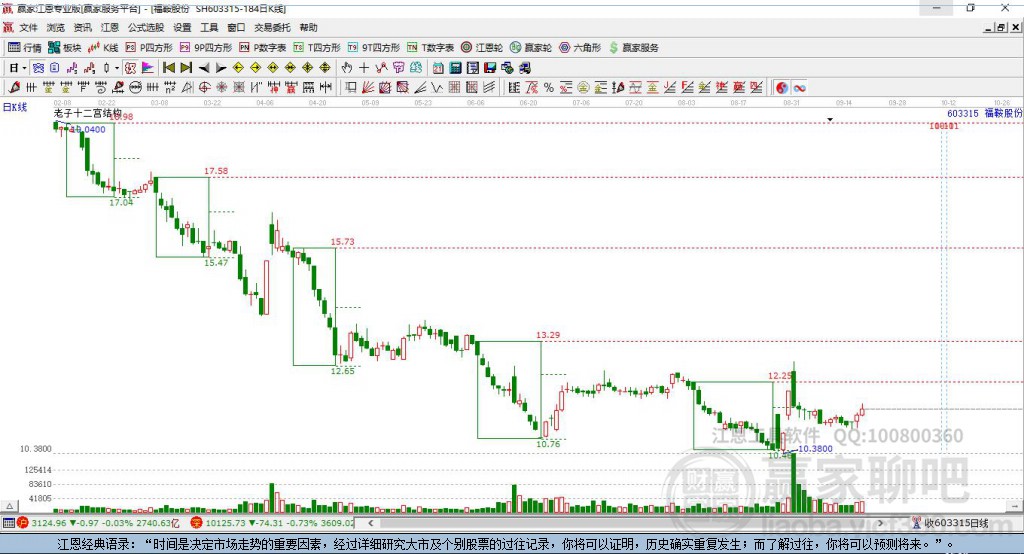The width and height of the screenshot is (1024, 554).
Task: Click the 17.58 price level label
Action: click(216, 171)
